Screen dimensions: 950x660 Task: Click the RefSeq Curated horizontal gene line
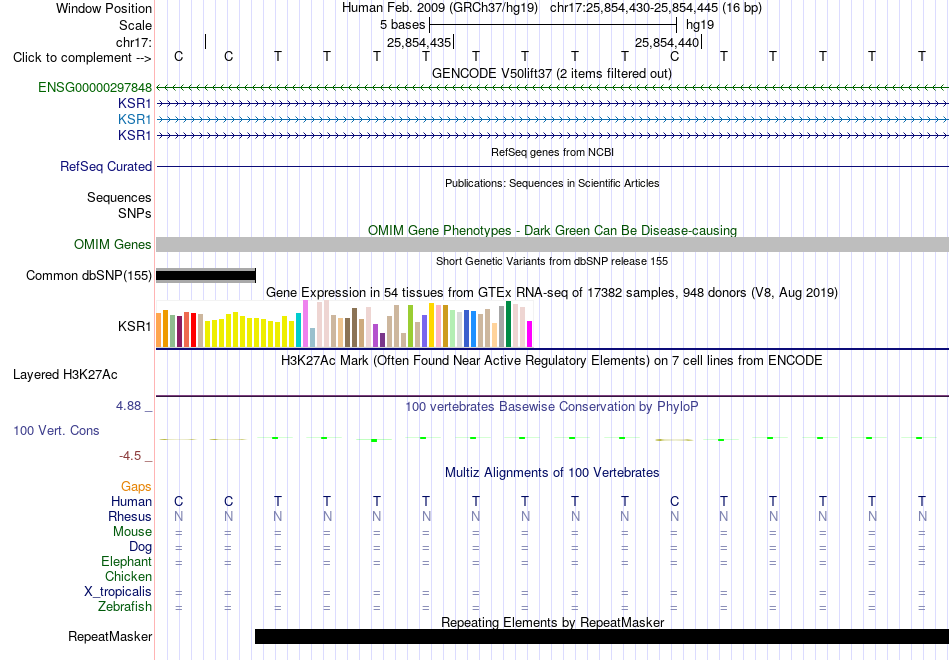click(x=553, y=166)
